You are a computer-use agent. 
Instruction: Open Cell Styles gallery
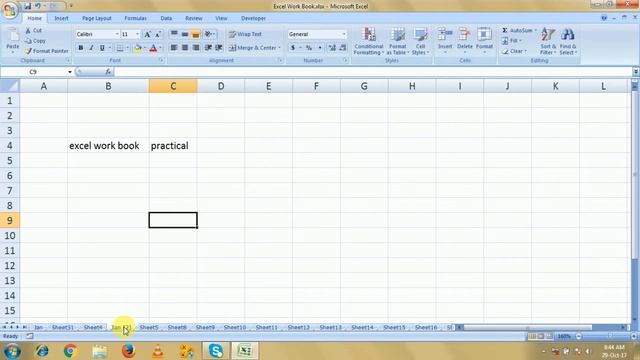tap(420, 41)
